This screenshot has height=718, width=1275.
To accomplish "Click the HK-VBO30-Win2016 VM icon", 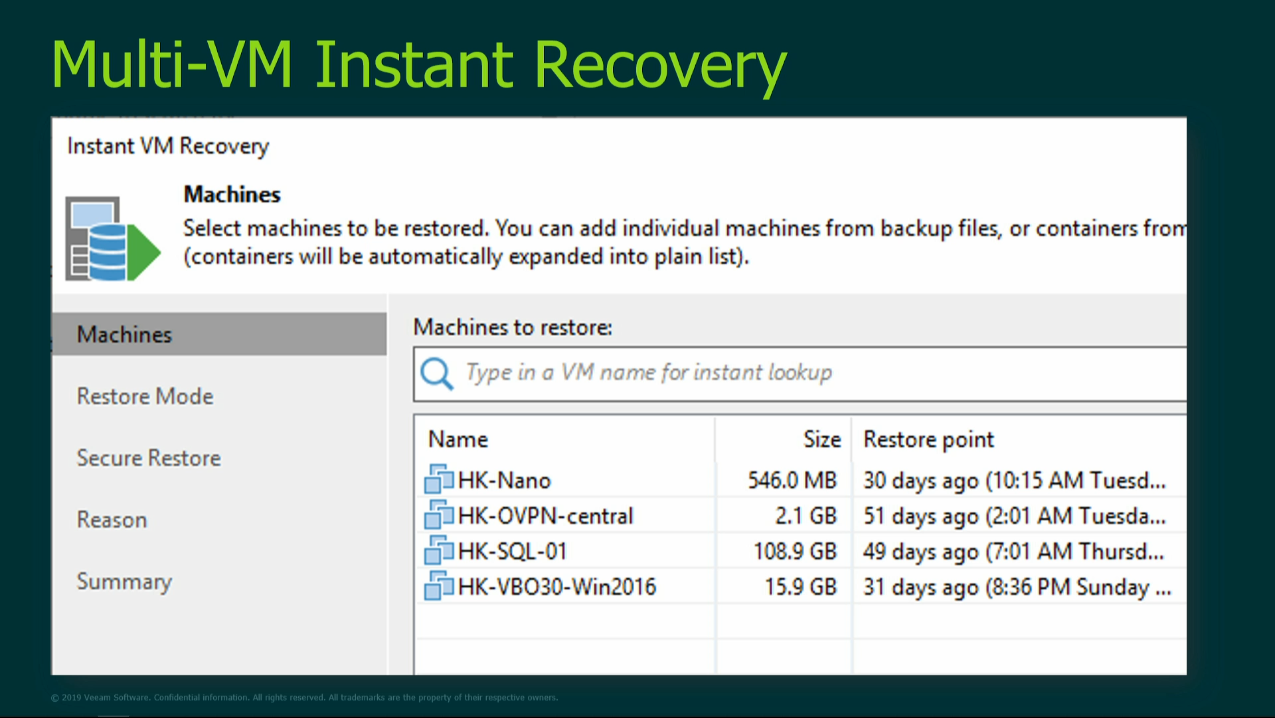I will [439, 586].
